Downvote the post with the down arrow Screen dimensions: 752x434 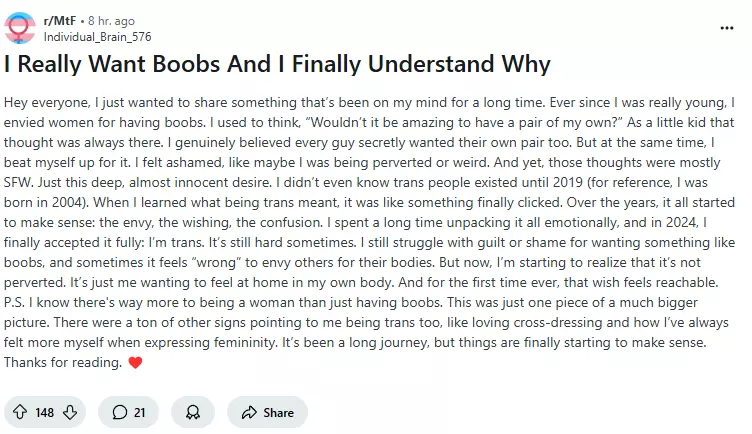[x=69, y=412]
